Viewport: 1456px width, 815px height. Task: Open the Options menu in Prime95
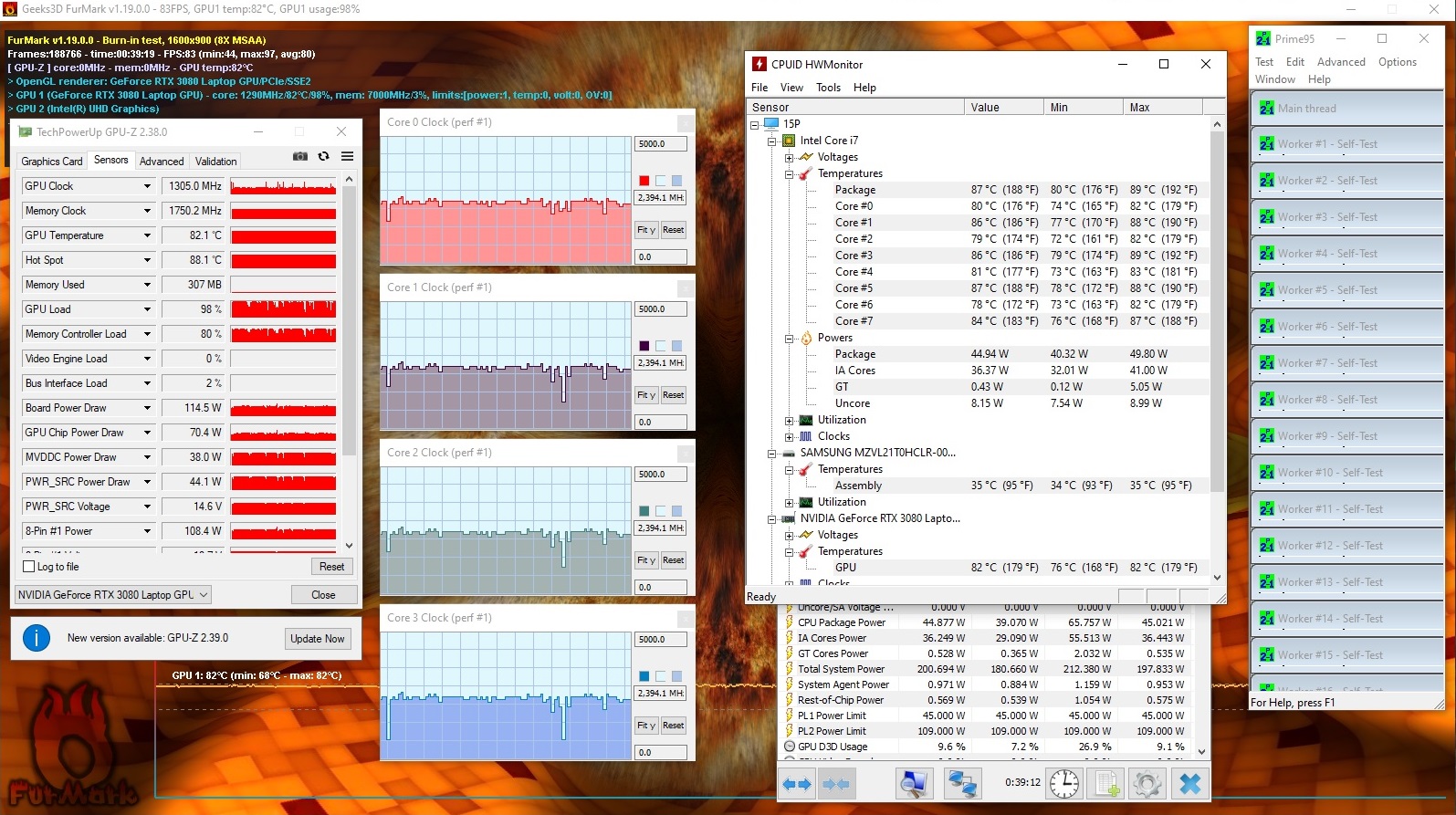tap(1398, 62)
